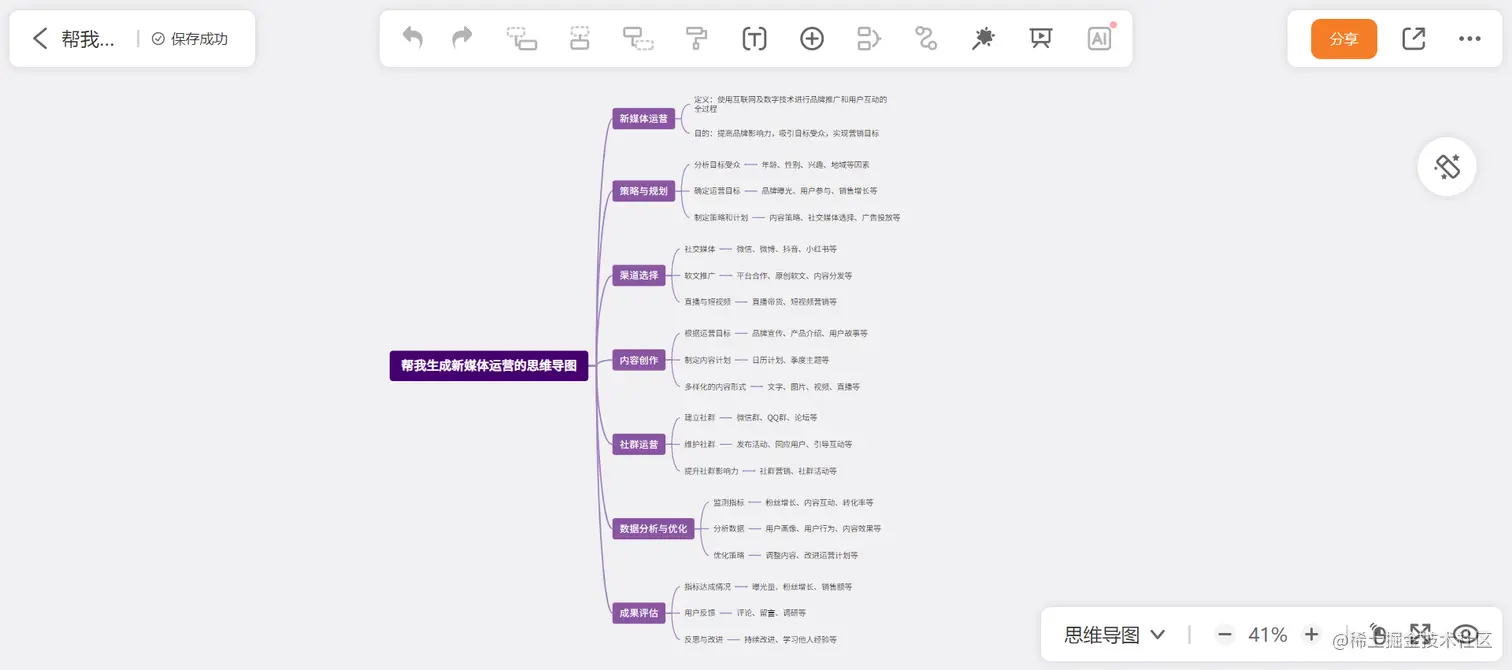This screenshot has width=1512, height=670.
Task: Click the circled plus insert icon
Action: [812, 39]
